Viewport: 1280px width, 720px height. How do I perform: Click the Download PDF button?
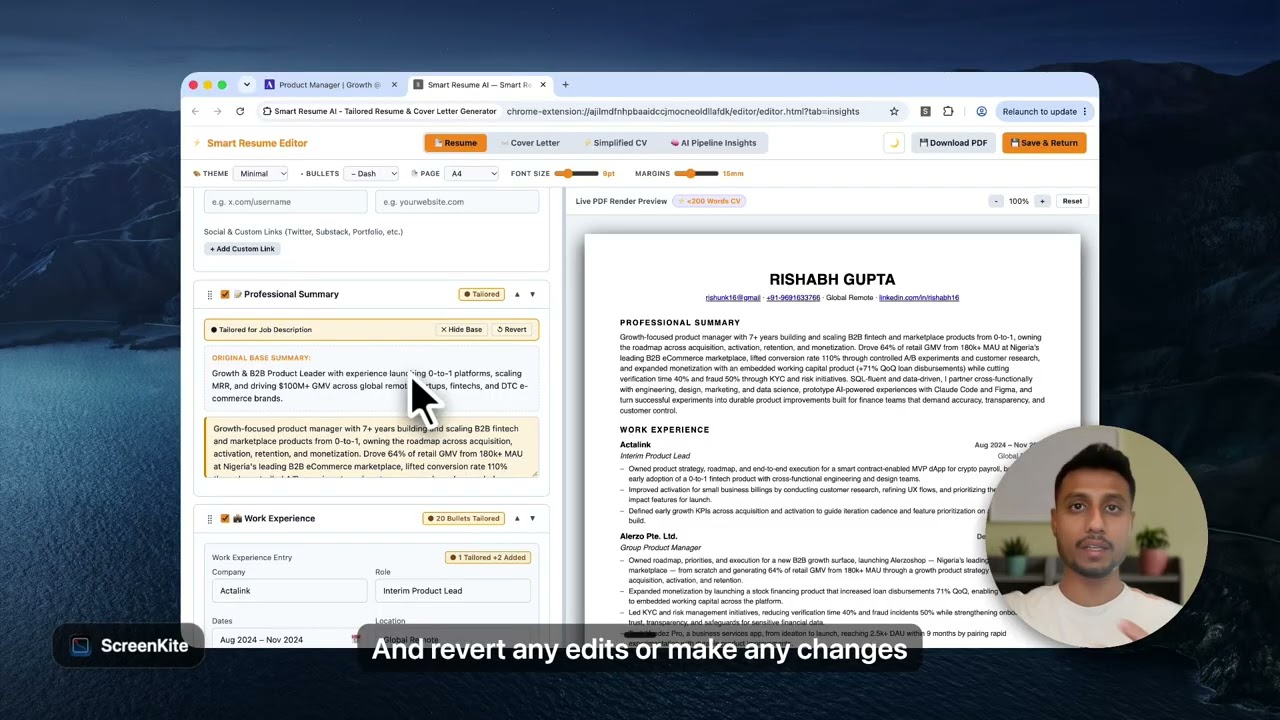(953, 143)
